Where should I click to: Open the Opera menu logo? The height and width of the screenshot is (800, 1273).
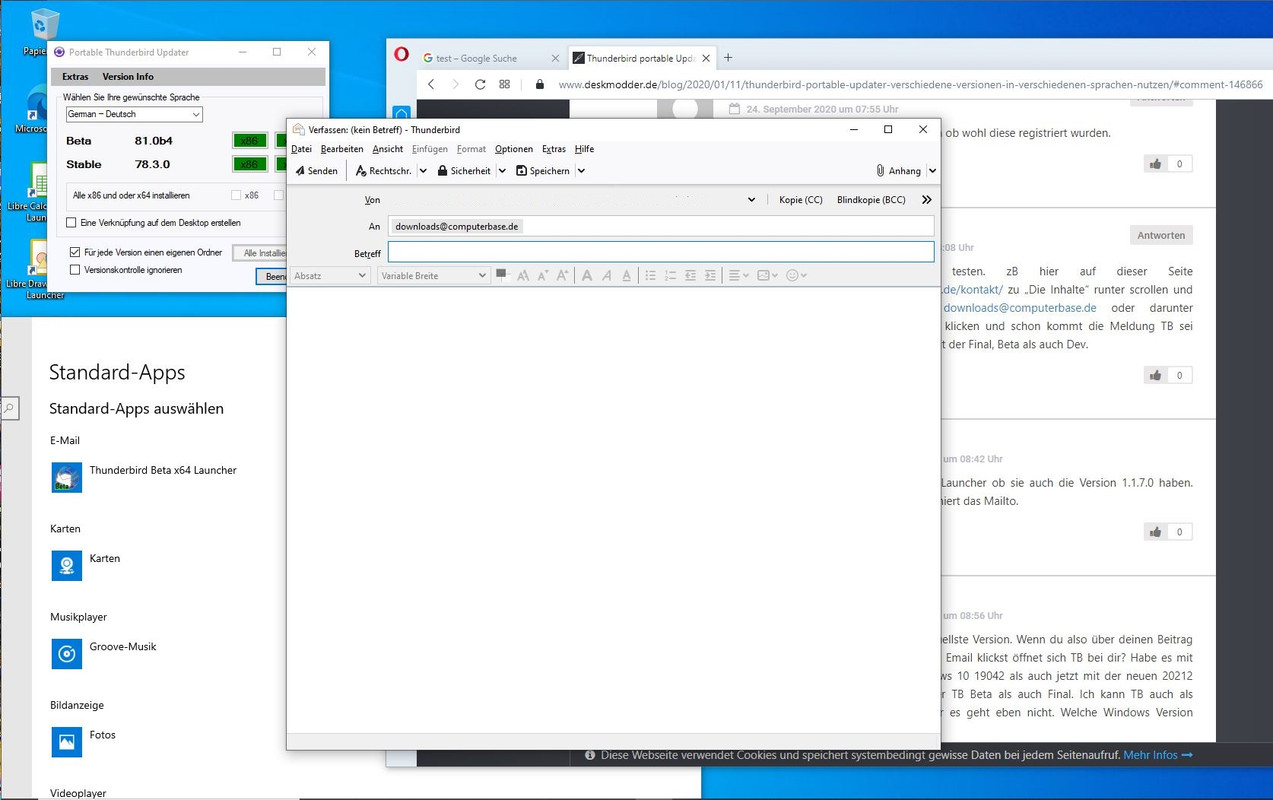click(x=402, y=56)
